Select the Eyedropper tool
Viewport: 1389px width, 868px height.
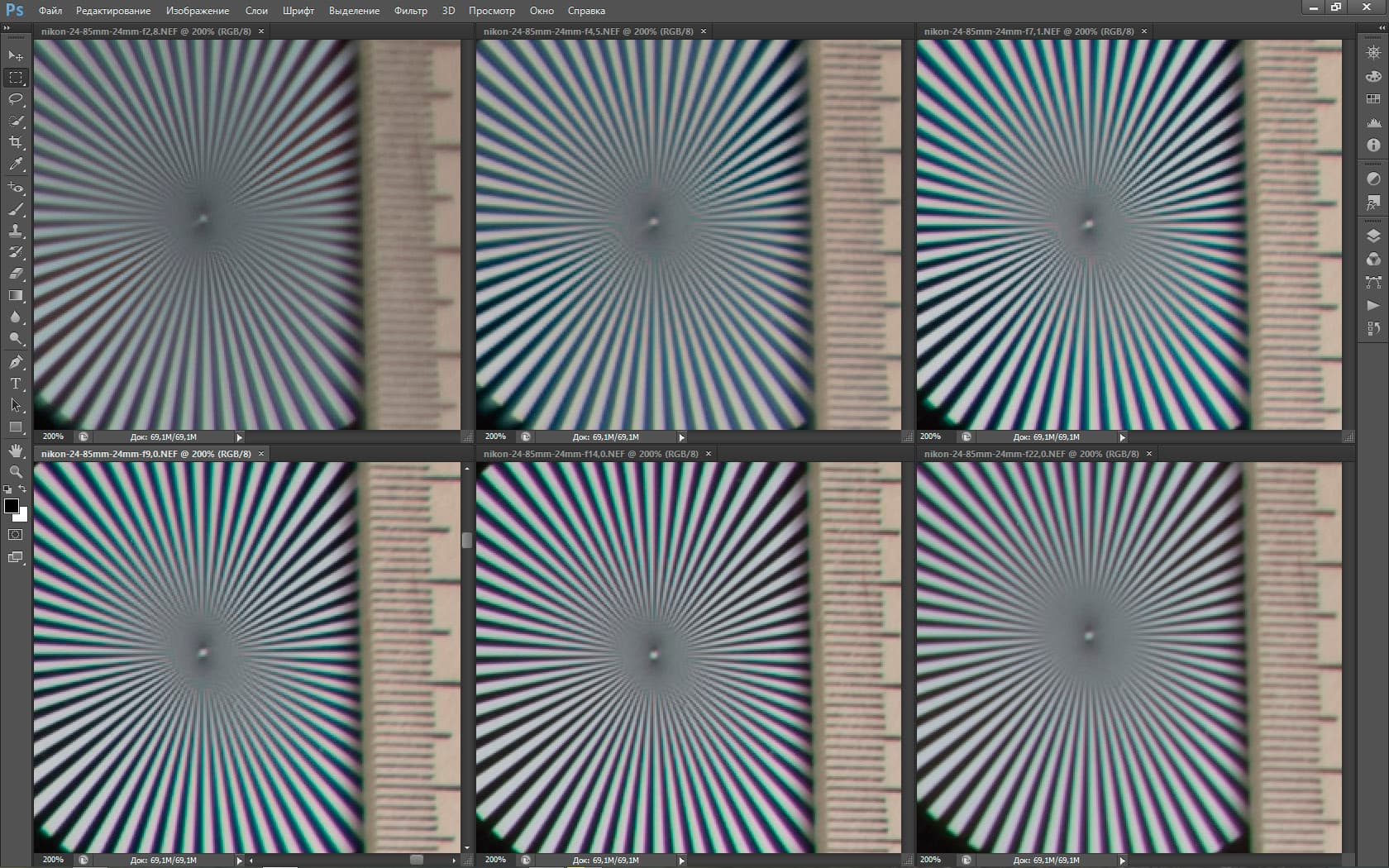click(x=16, y=165)
